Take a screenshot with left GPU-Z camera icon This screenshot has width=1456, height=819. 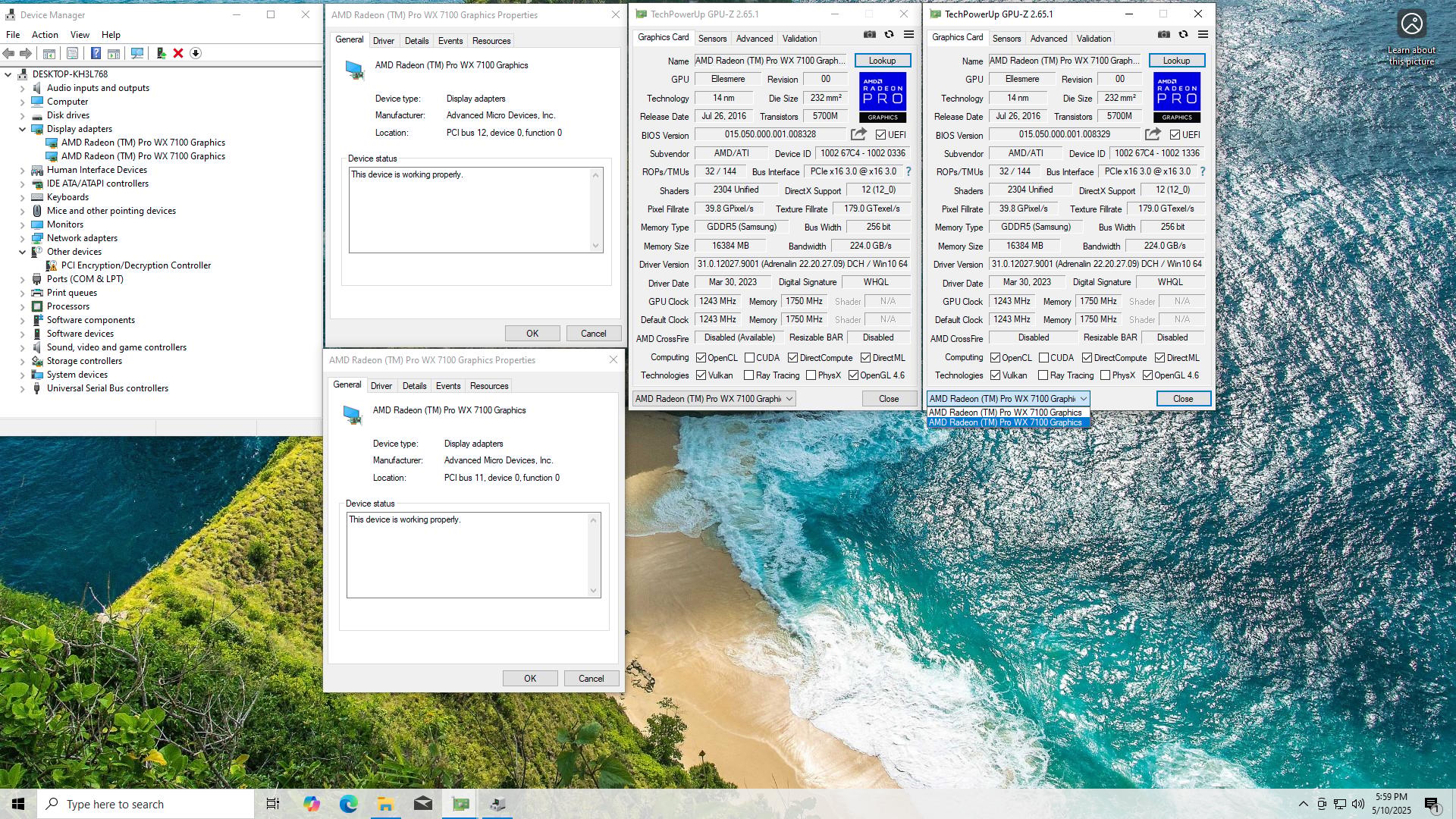tap(870, 34)
